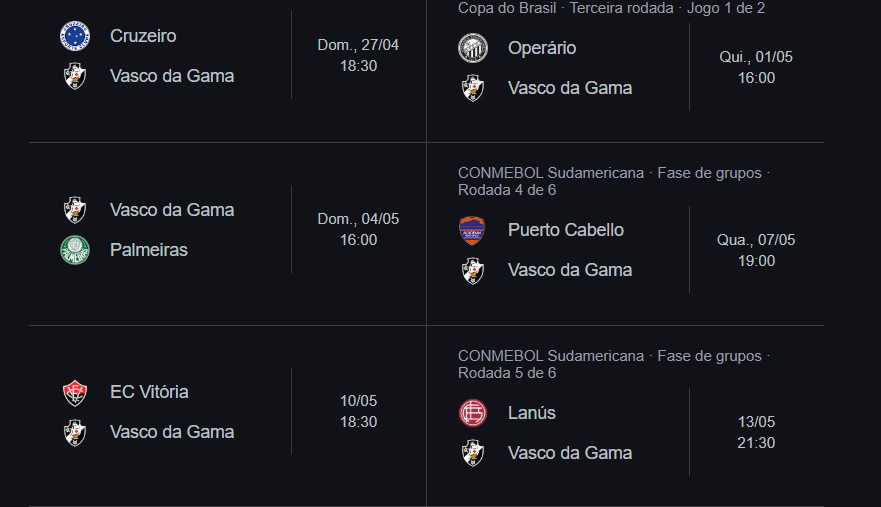The height and width of the screenshot is (507, 881).
Task: Open the Copa do Brasil Terceira rodada header
Action: coord(611,8)
